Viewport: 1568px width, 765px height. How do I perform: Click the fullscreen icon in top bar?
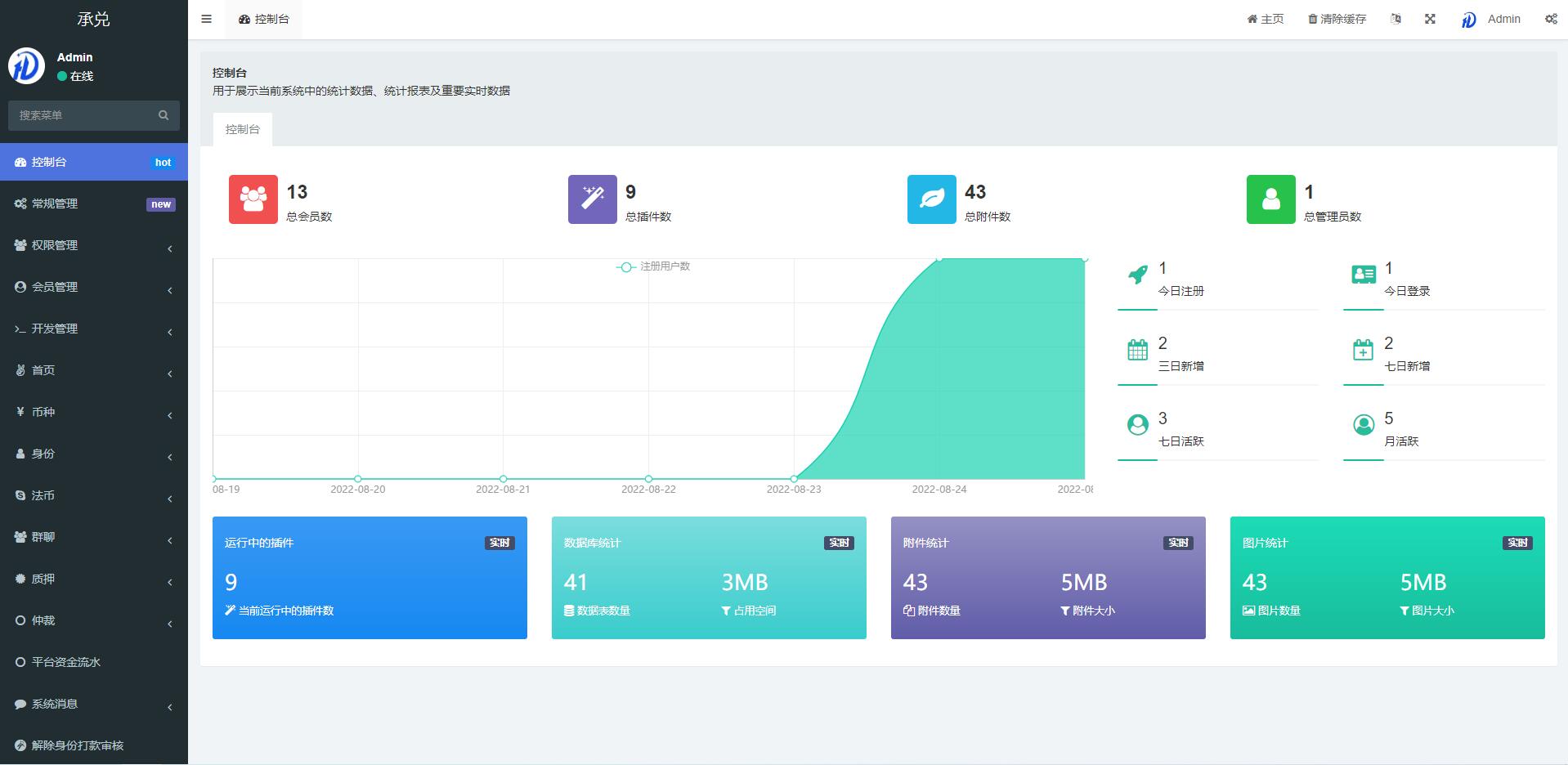point(1430,19)
